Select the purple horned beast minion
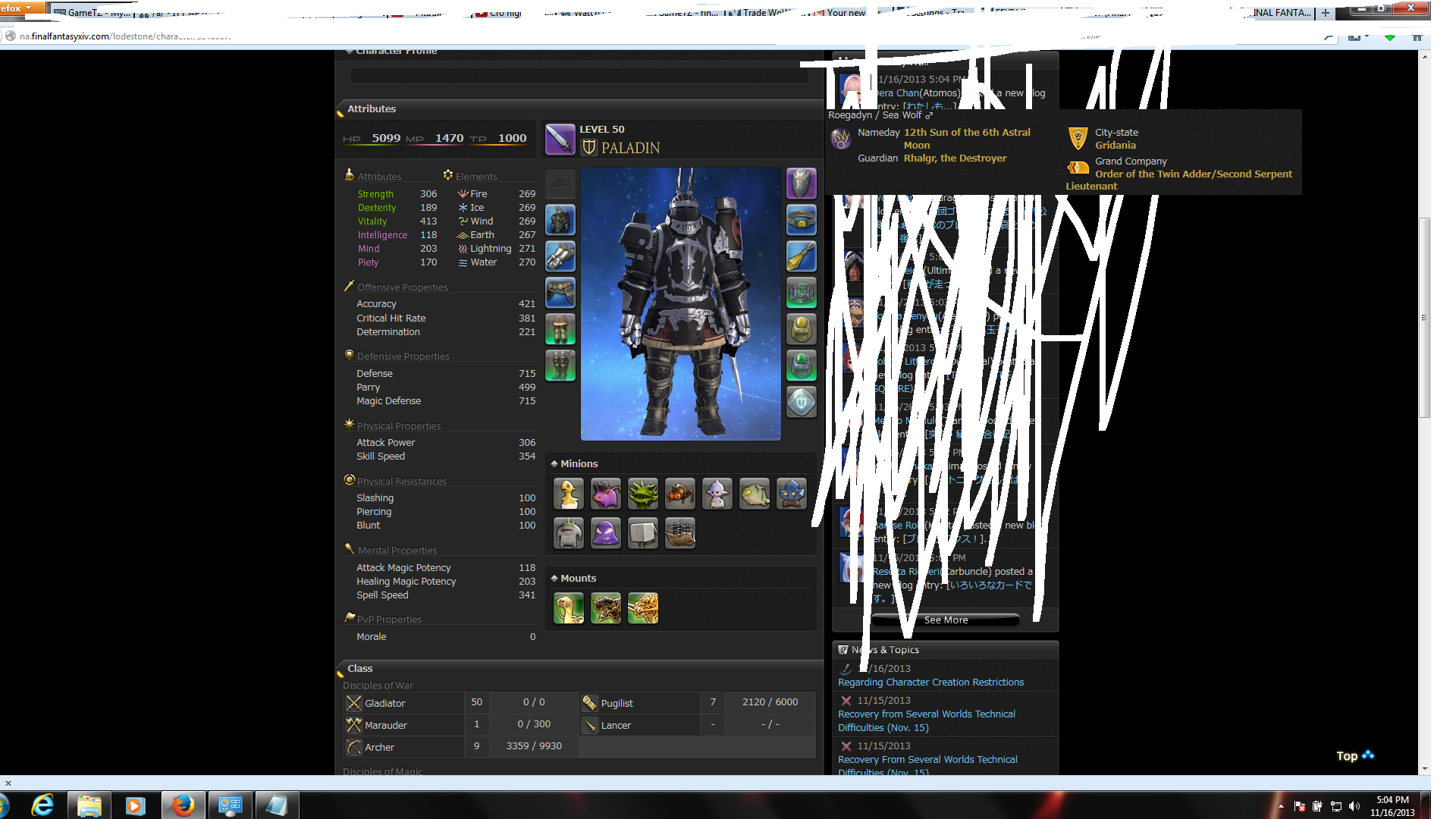1456x819 pixels. pyautogui.click(x=606, y=494)
